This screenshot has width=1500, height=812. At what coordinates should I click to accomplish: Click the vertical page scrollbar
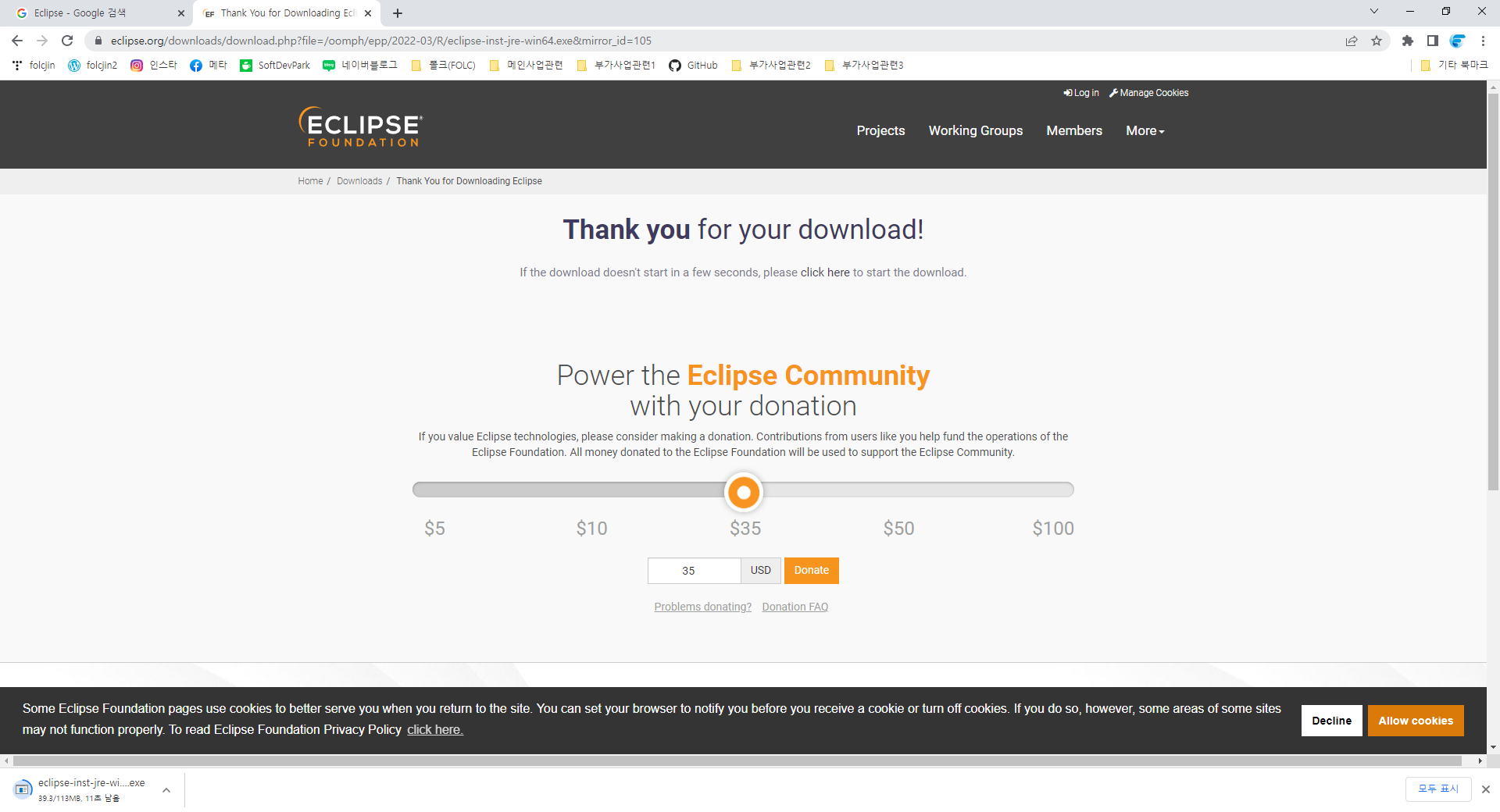point(1493,293)
